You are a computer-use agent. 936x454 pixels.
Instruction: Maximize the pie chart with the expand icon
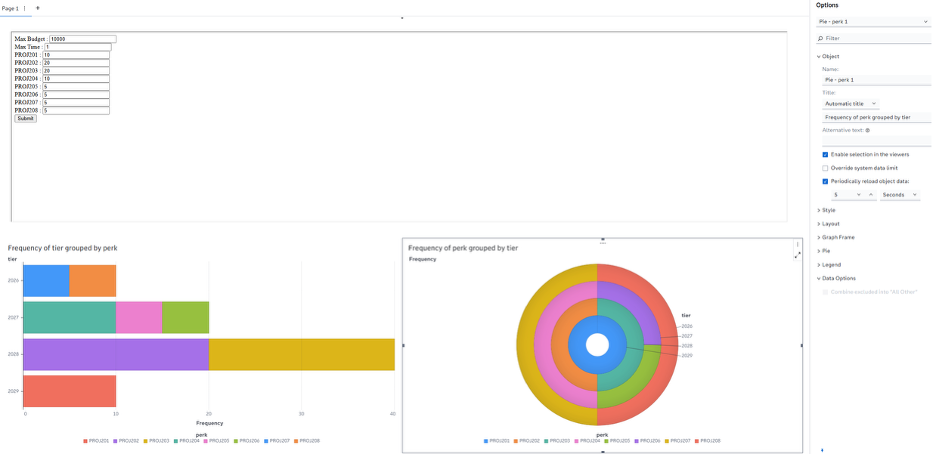pyautogui.click(x=797, y=255)
